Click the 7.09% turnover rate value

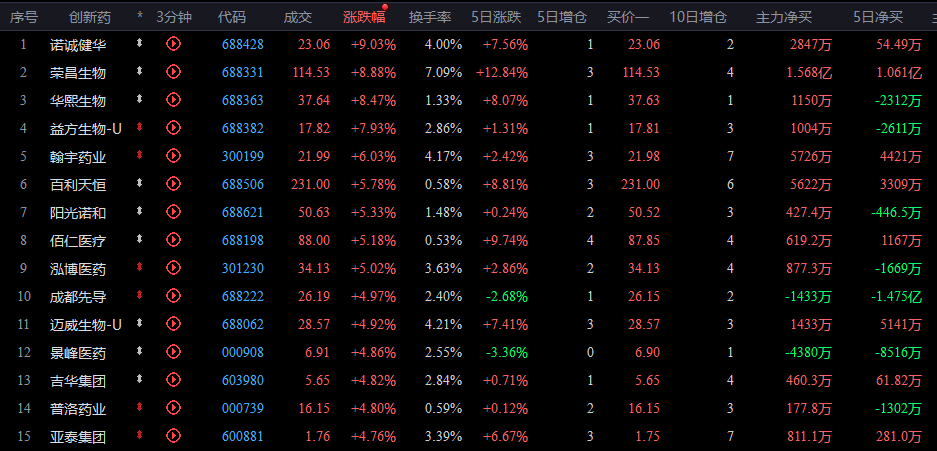coord(443,72)
